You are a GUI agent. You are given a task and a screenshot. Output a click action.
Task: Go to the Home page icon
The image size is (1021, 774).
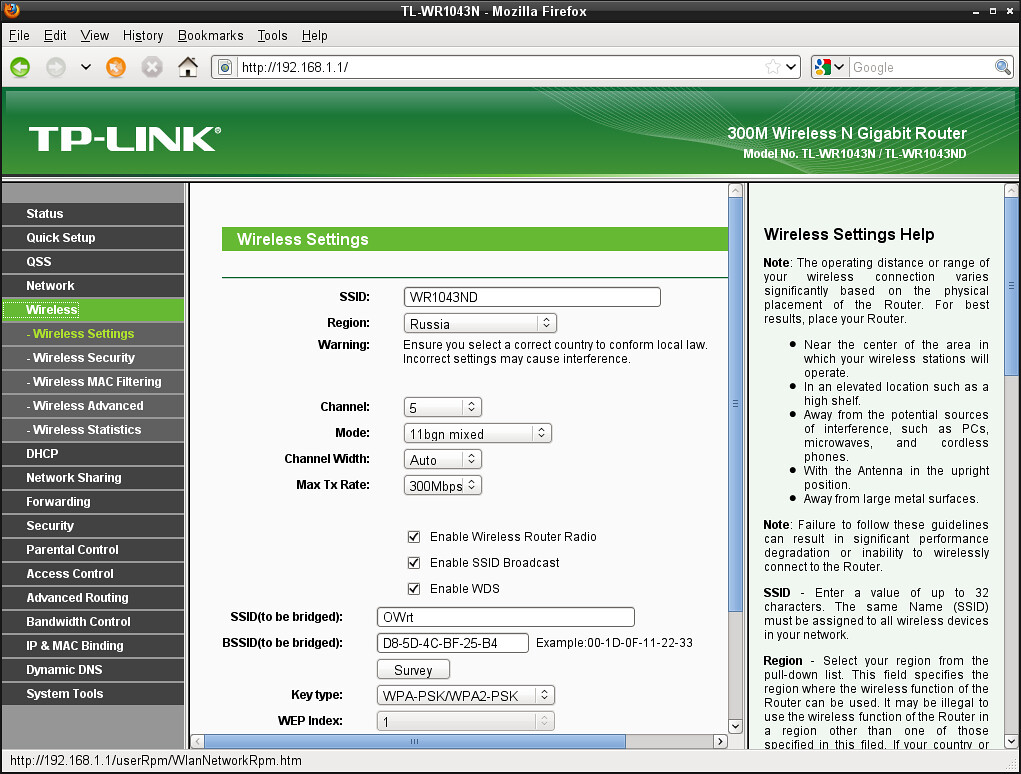(187, 67)
